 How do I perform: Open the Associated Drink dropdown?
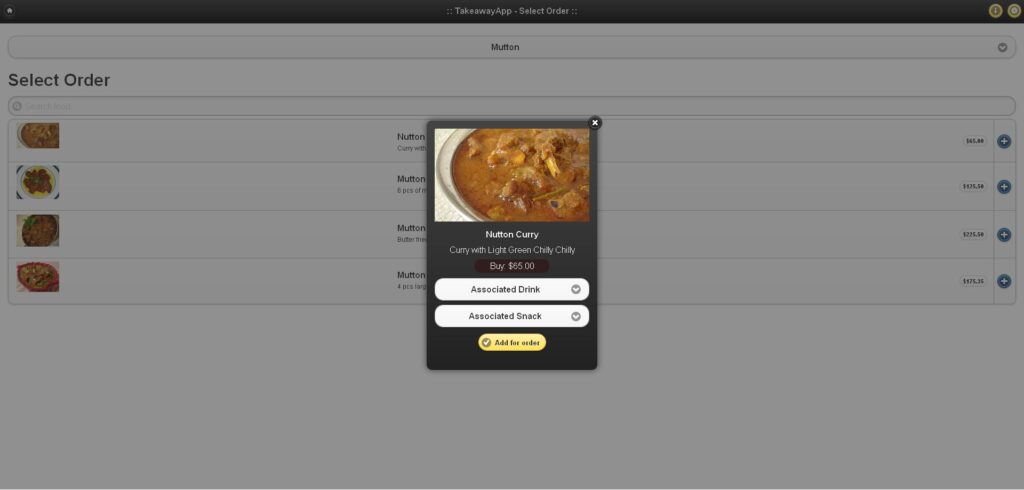[x=511, y=289]
